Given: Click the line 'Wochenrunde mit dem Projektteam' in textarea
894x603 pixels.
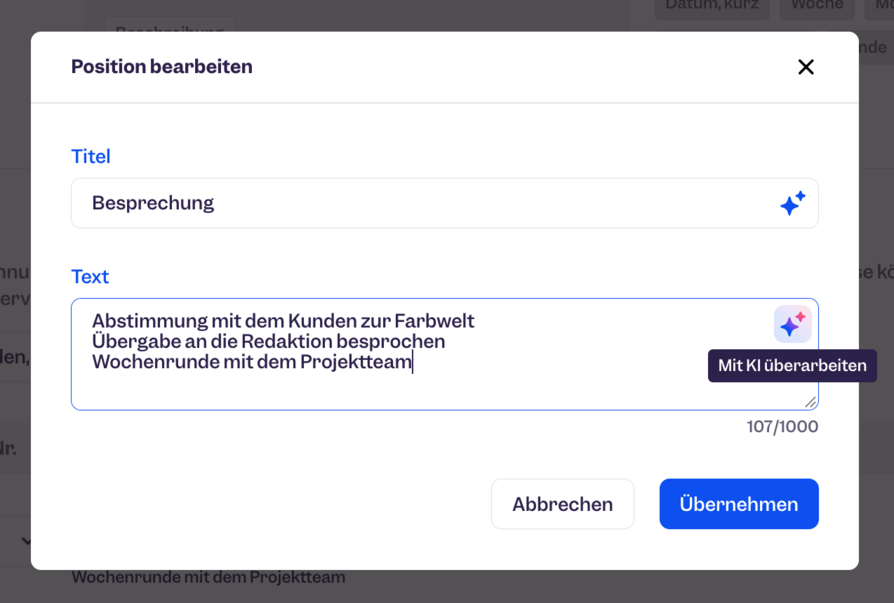Looking at the screenshot, I should pos(252,362).
